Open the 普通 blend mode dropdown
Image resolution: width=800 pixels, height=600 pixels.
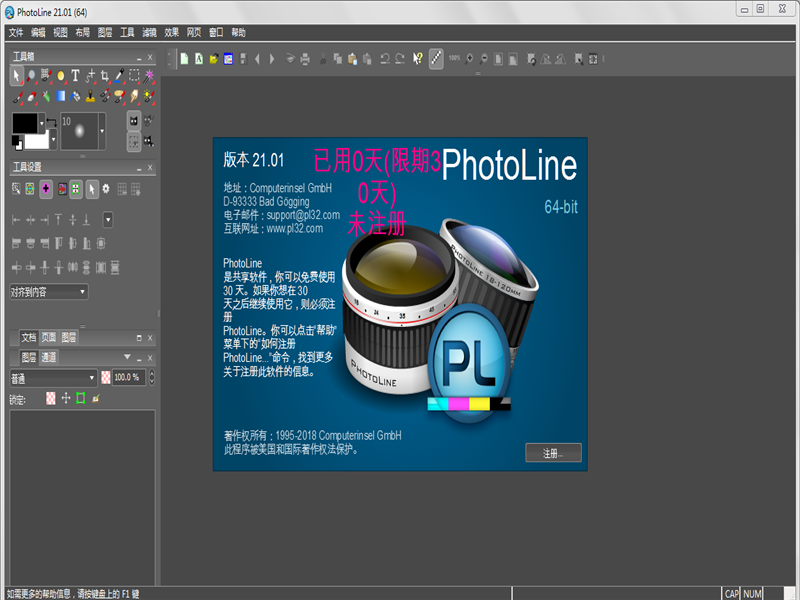point(53,378)
